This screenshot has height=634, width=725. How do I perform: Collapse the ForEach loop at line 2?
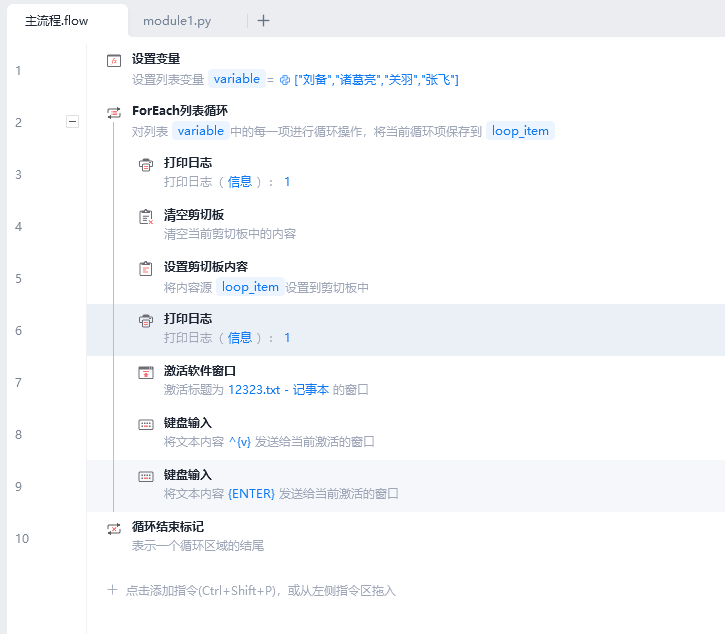73,122
